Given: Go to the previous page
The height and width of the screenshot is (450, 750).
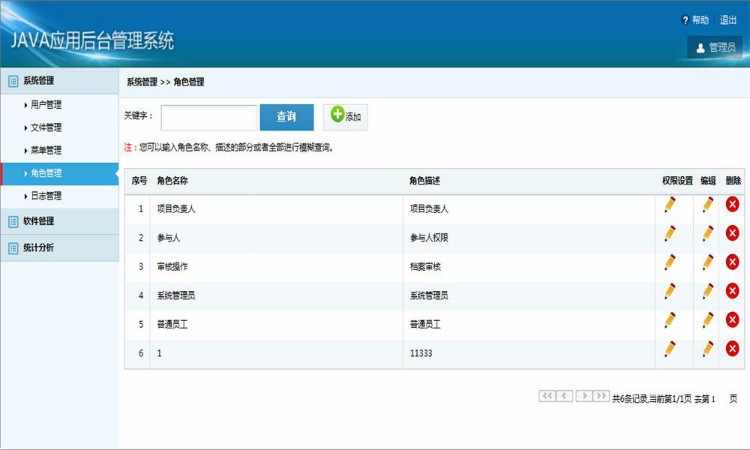Looking at the screenshot, I should point(564,396).
